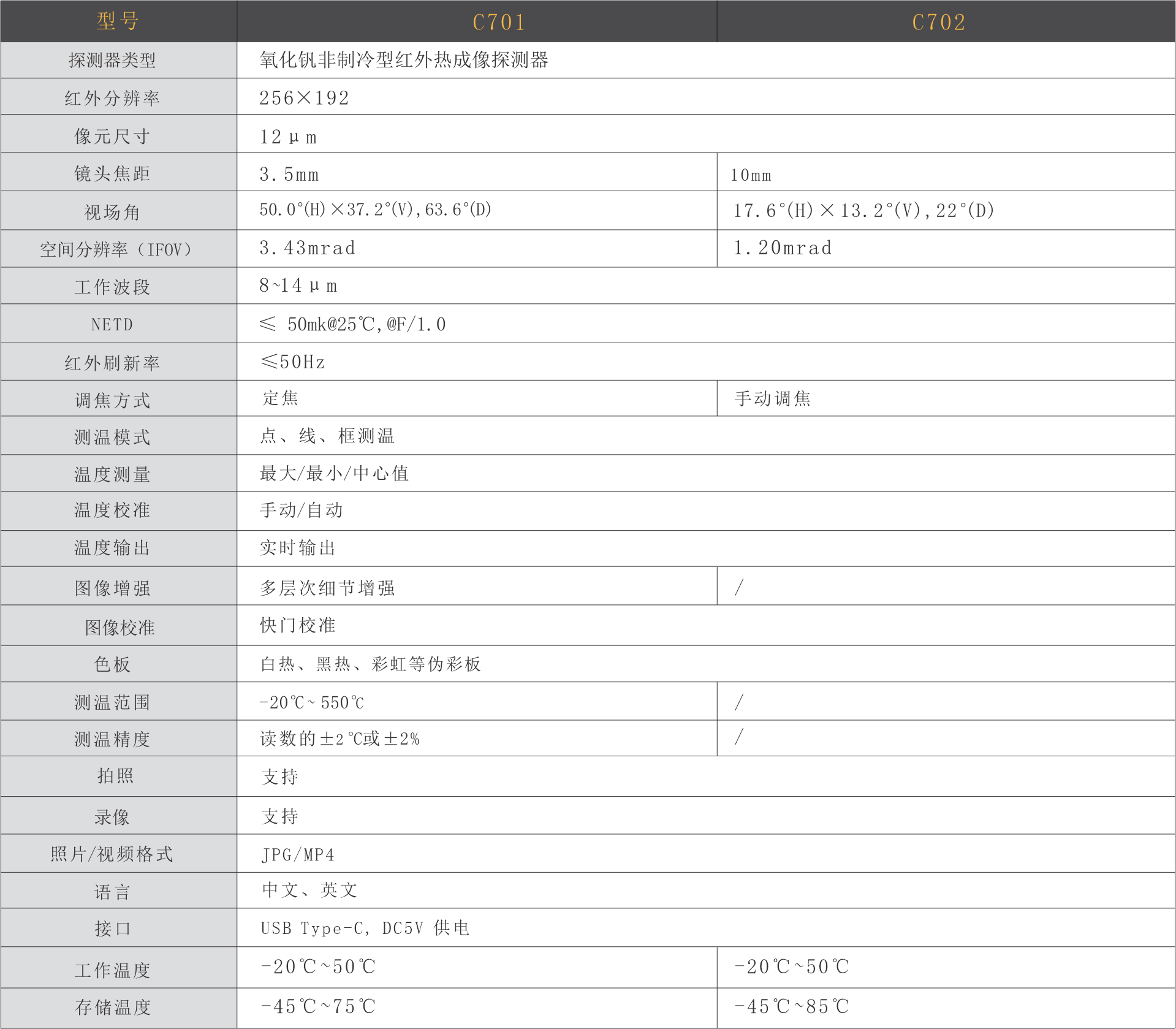The width and height of the screenshot is (1176, 1029).
Task: Select the 手动调焦 cell
Action: [946, 398]
